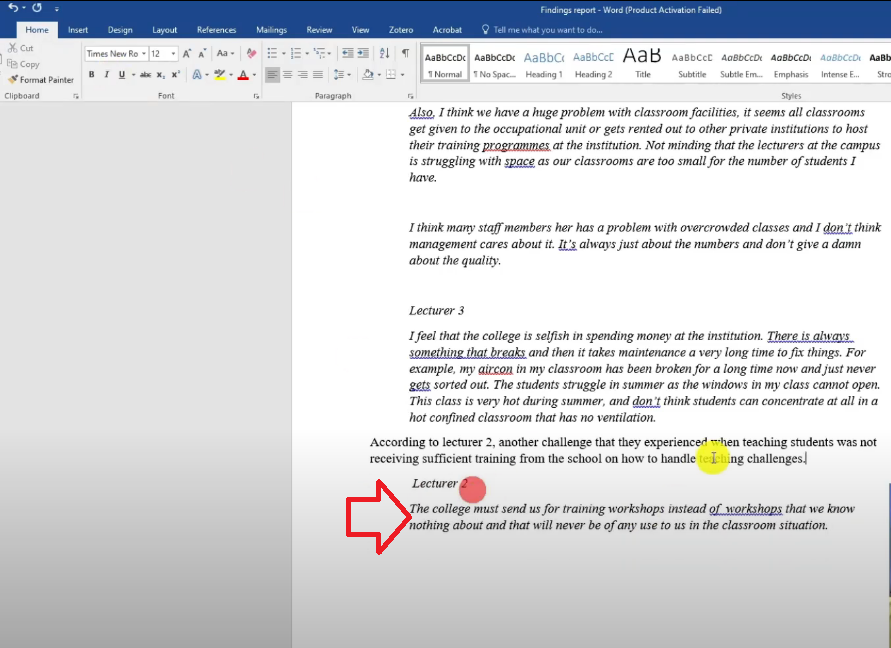891x648 pixels.
Task: Toggle Italic formatting
Action: click(106, 74)
